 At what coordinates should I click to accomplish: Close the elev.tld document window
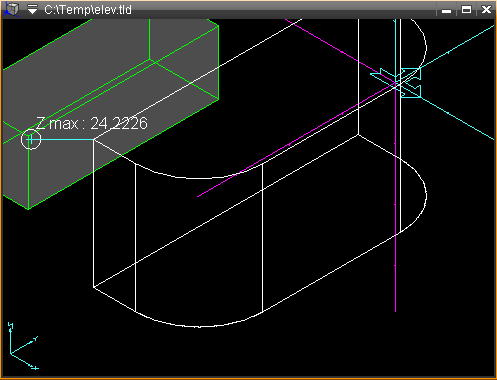pos(486,10)
